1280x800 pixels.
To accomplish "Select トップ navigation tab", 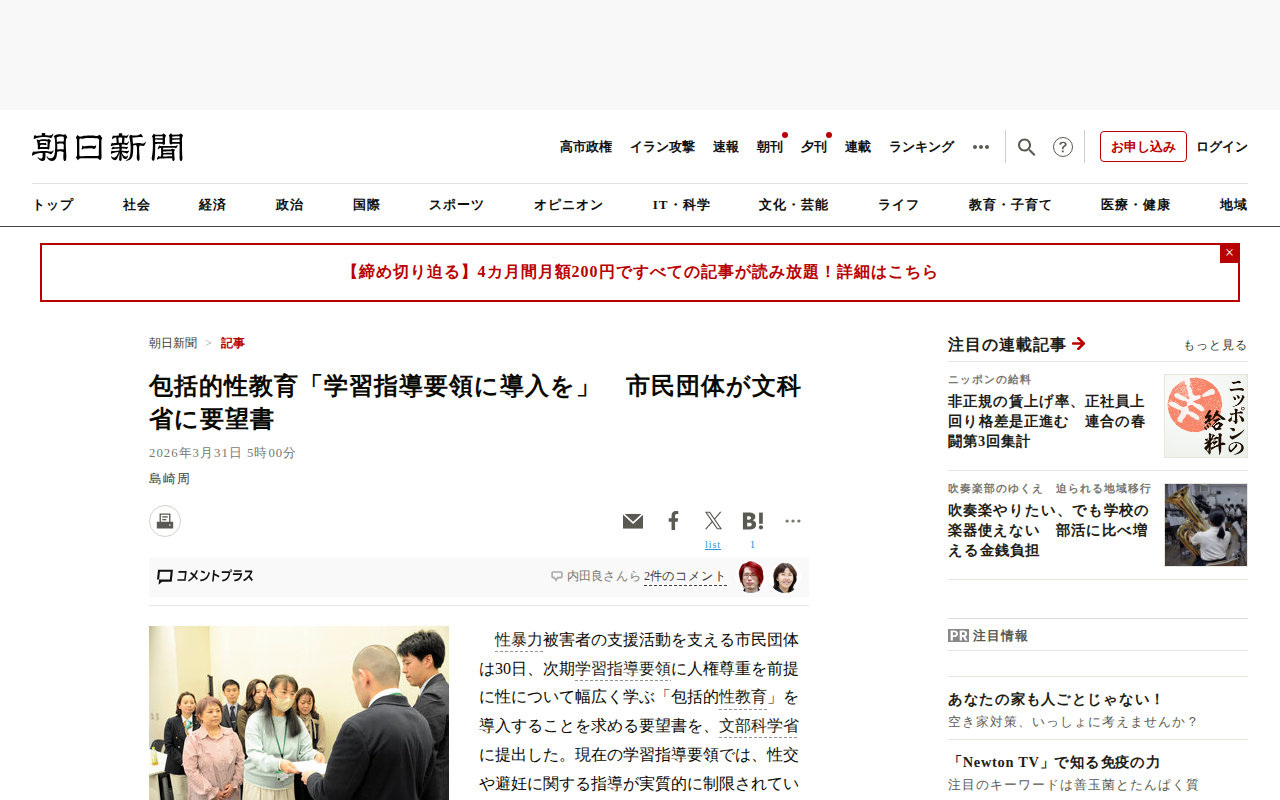I will (53, 205).
